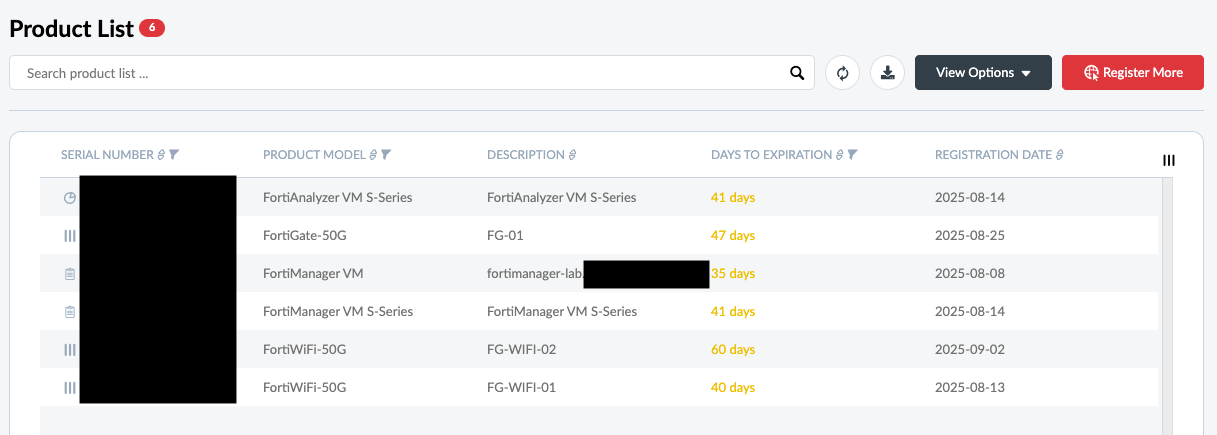This screenshot has width=1217, height=435.
Task: Click the FortiAnalyzer VM S-Series description cell
Action: pos(562,198)
